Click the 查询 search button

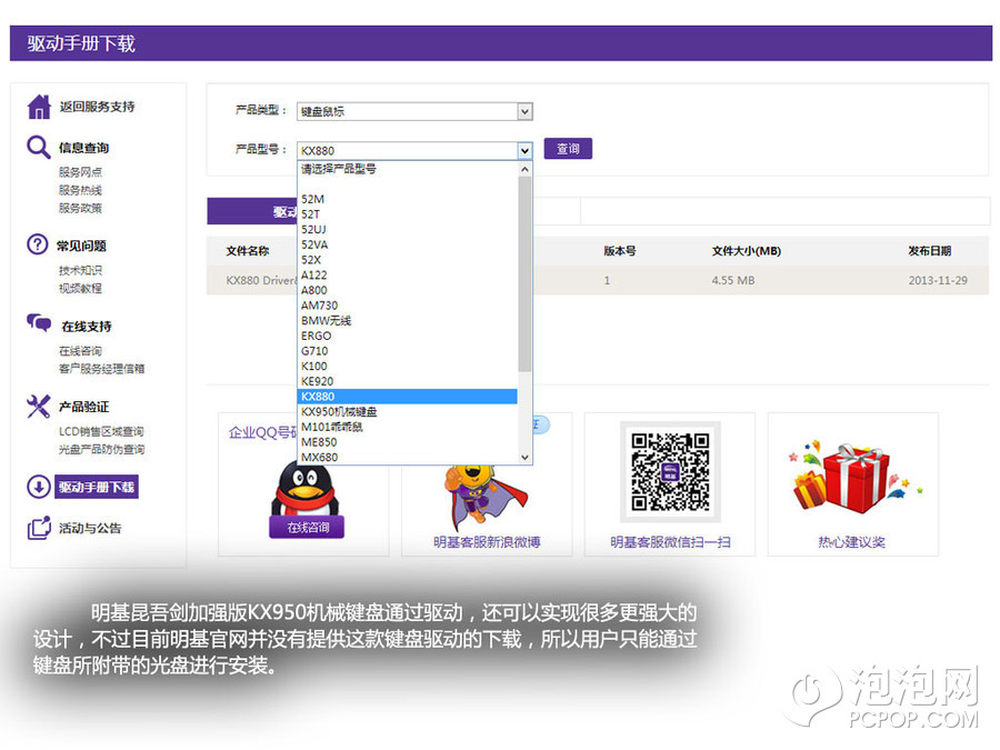point(568,149)
